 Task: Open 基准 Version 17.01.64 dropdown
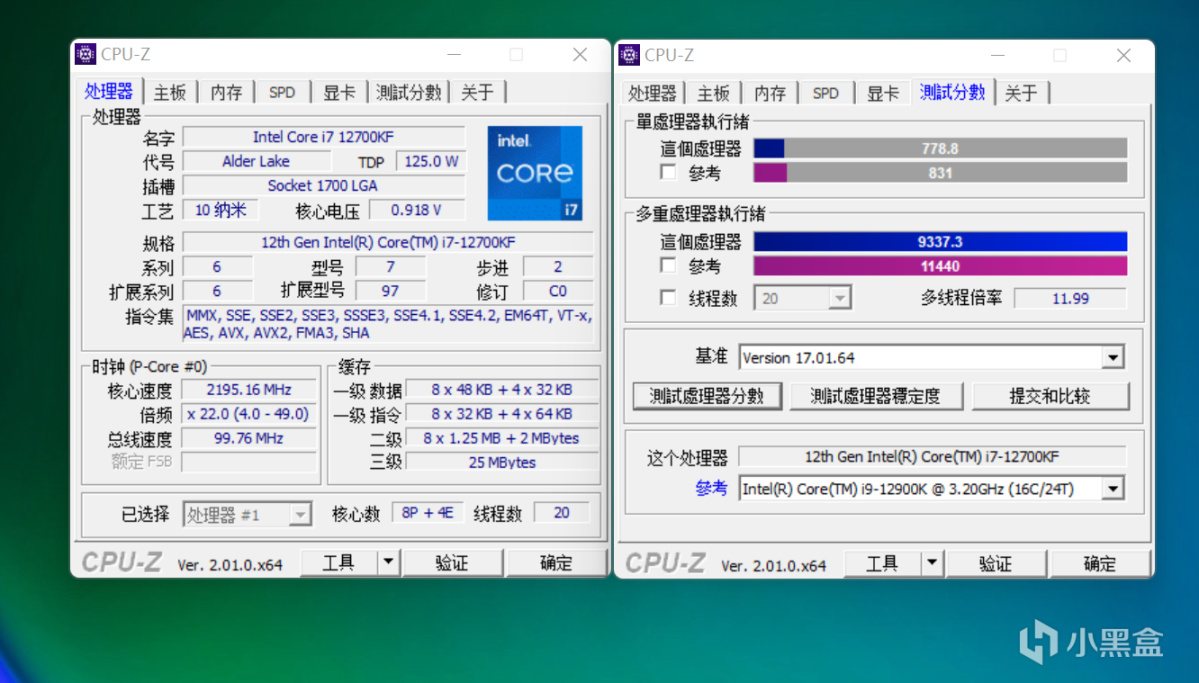(x=931, y=357)
